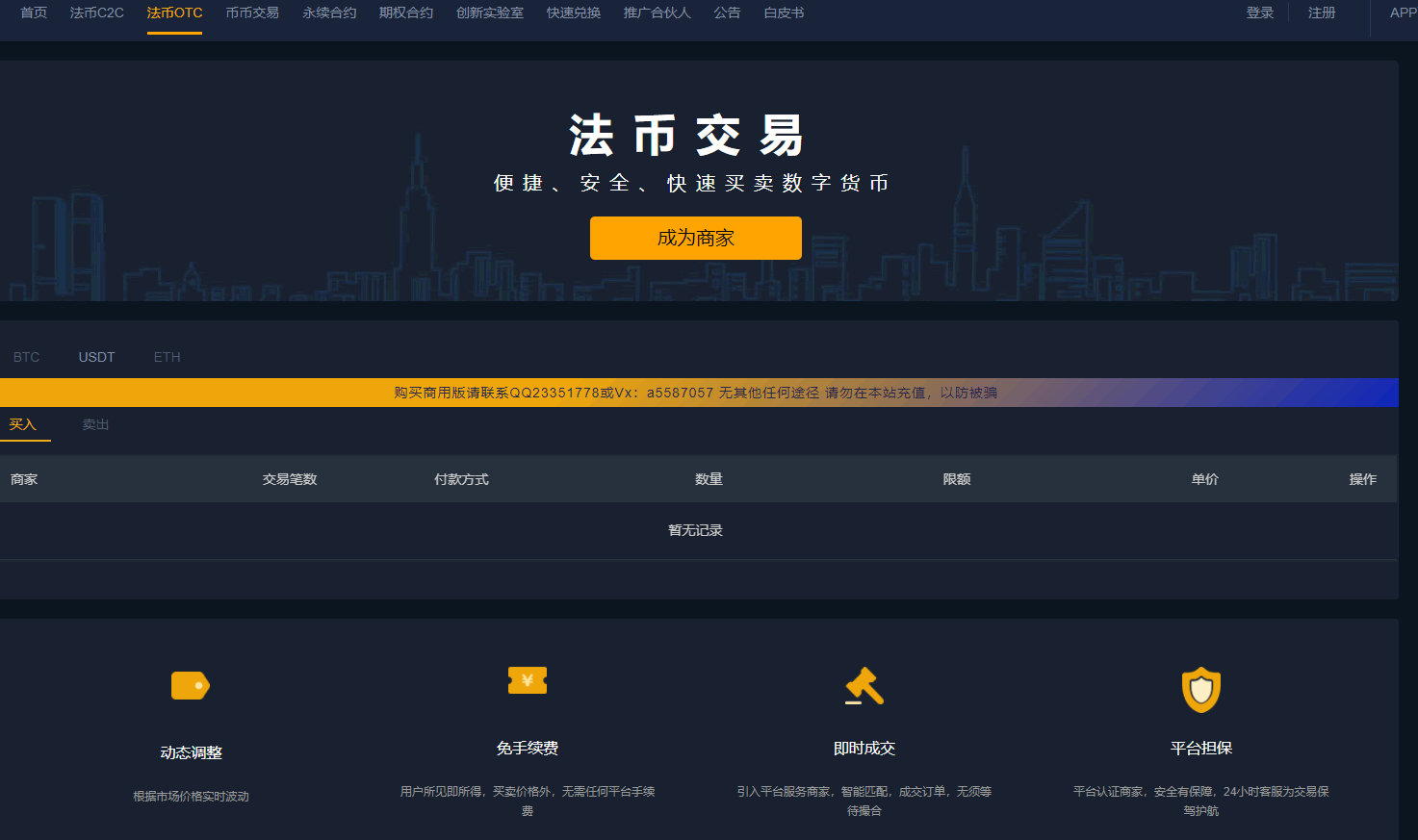Select 期权合约 menu item
Image resolution: width=1418 pixels, height=840 pixels.
(x=406, y=13)
